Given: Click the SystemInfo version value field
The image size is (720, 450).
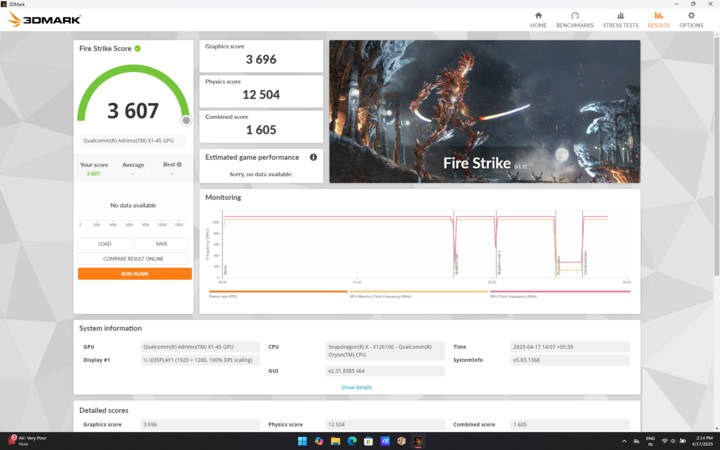Looking at the screenshot, I should 570,360.
